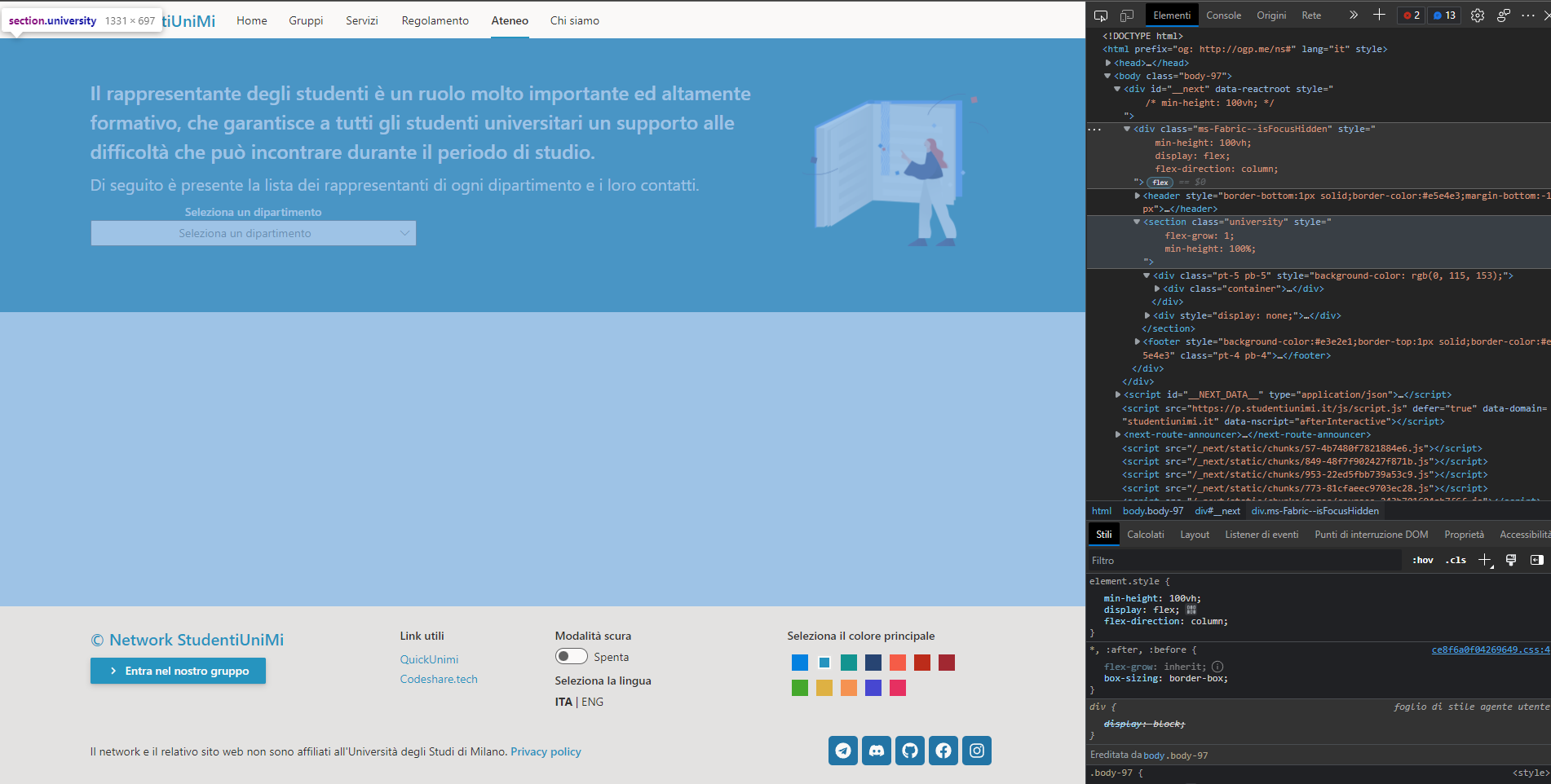This screenshot has height=784, width=1551.
Task: Toggle computed styles sidebar icon
Action: pos(1537,560)
